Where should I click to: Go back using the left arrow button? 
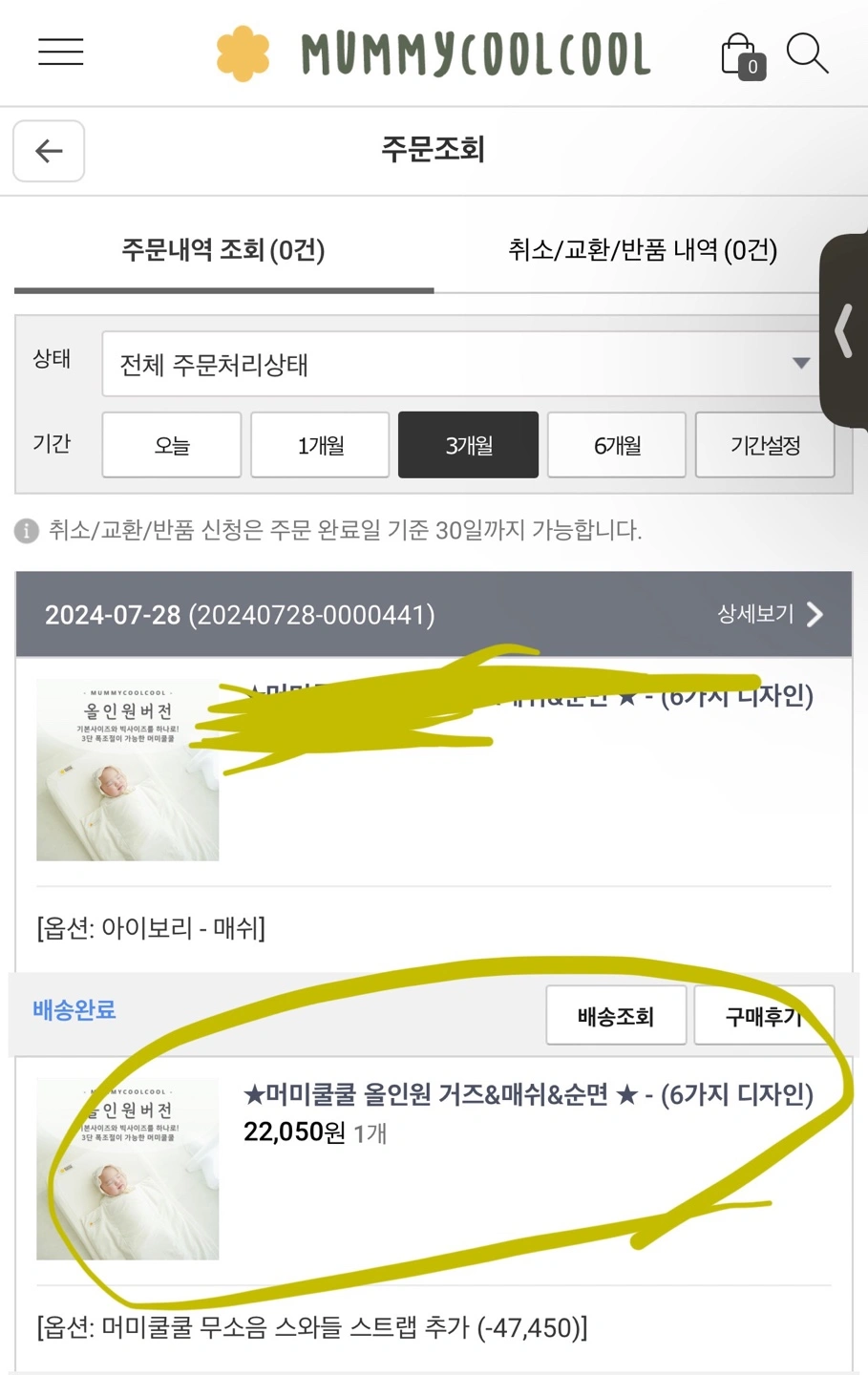[49, 151]
